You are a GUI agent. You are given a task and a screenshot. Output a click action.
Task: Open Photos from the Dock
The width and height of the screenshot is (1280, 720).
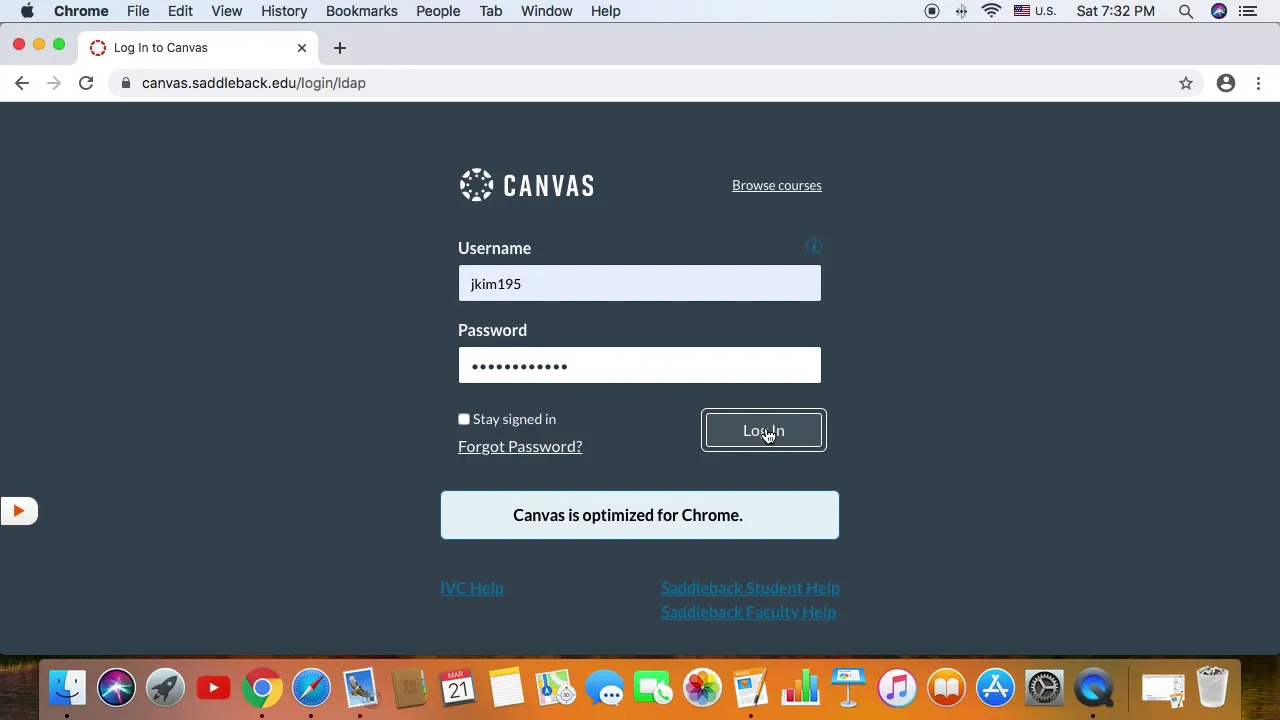pyautogui.click(x=702, y=688)
